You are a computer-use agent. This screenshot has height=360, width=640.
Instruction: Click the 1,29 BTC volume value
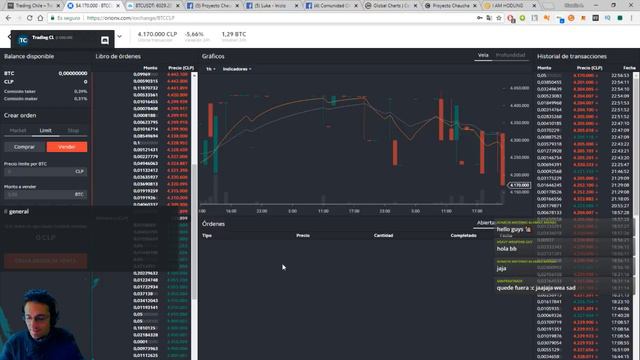pyautogui.click(x=234, y=34)
